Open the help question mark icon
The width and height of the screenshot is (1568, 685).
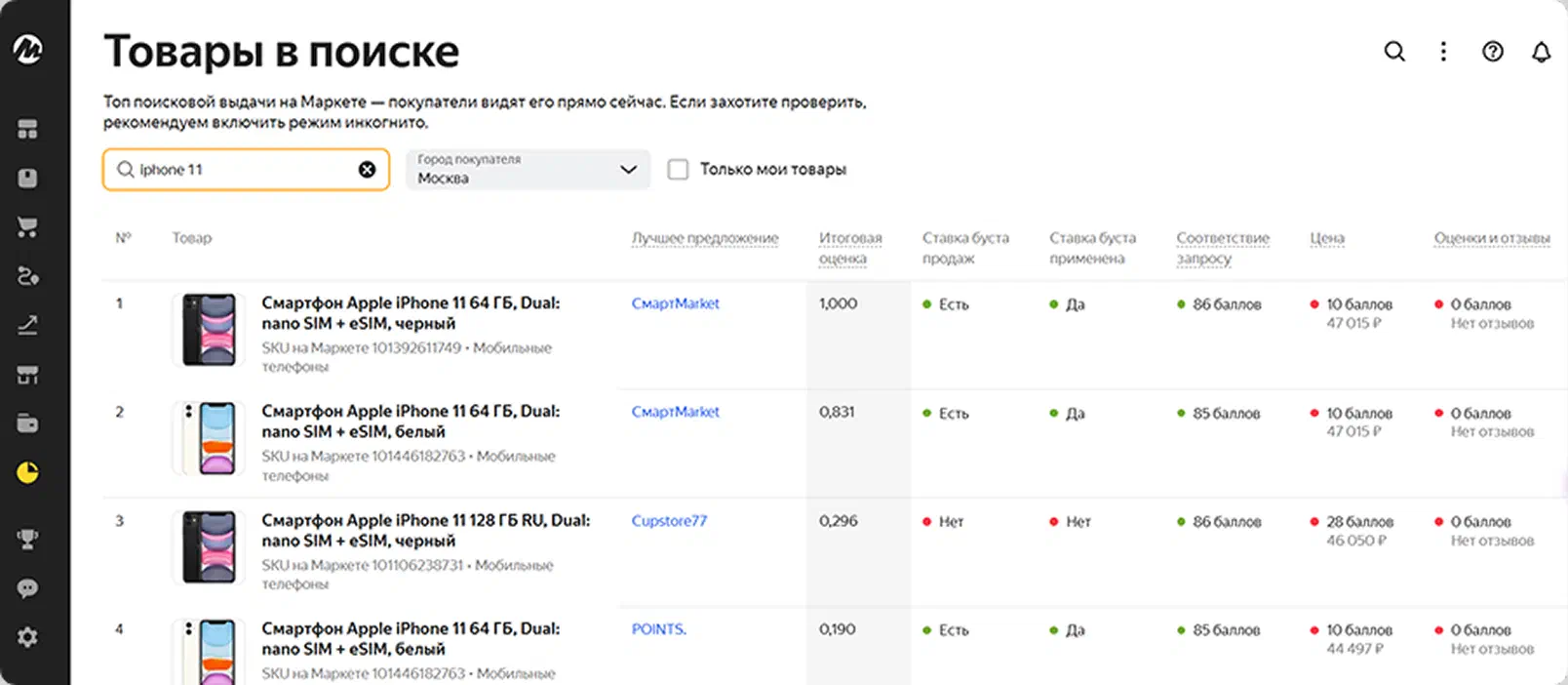coord(1493,52)
